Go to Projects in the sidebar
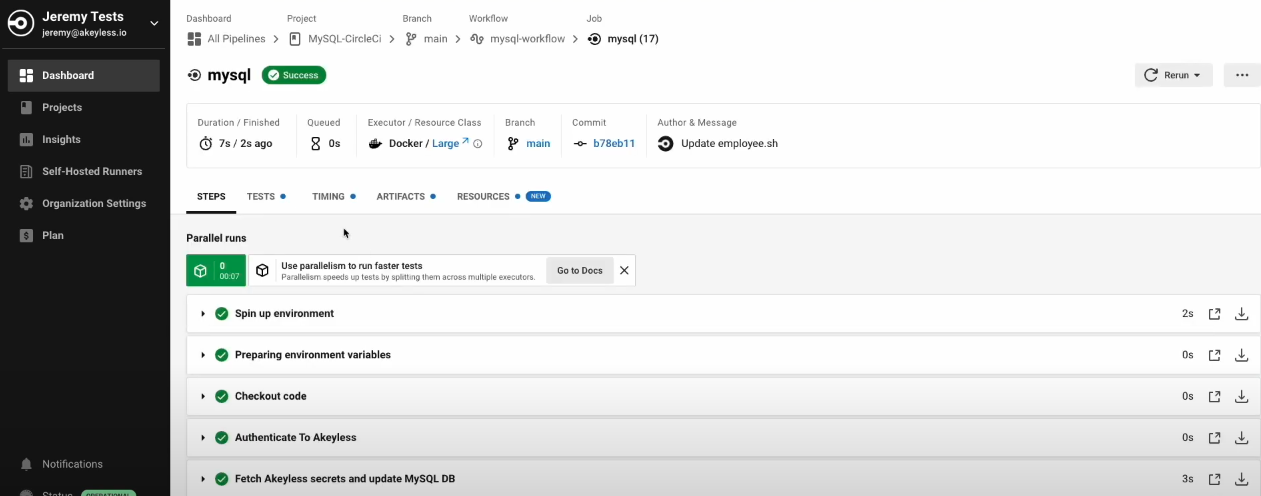Viewport: 1261px width, 496px height. 84,107
